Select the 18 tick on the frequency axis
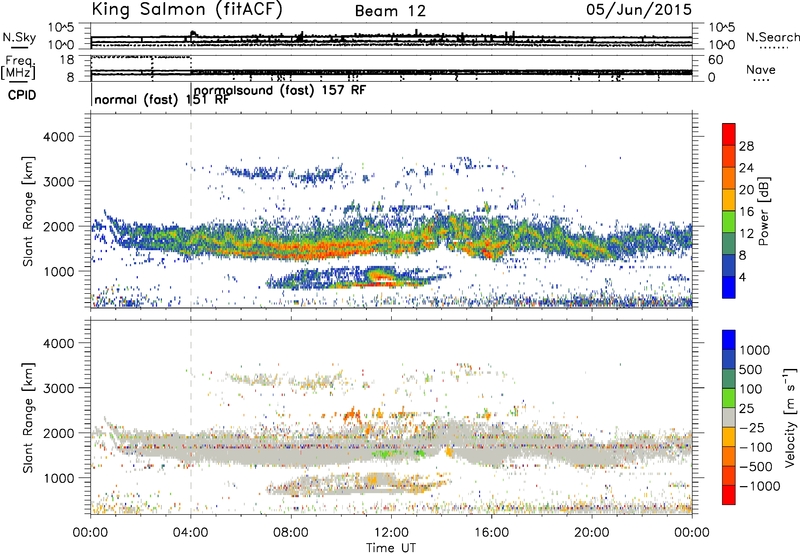Image resolution: width=800 pixels, height=554 pixels. click(67, 60)
